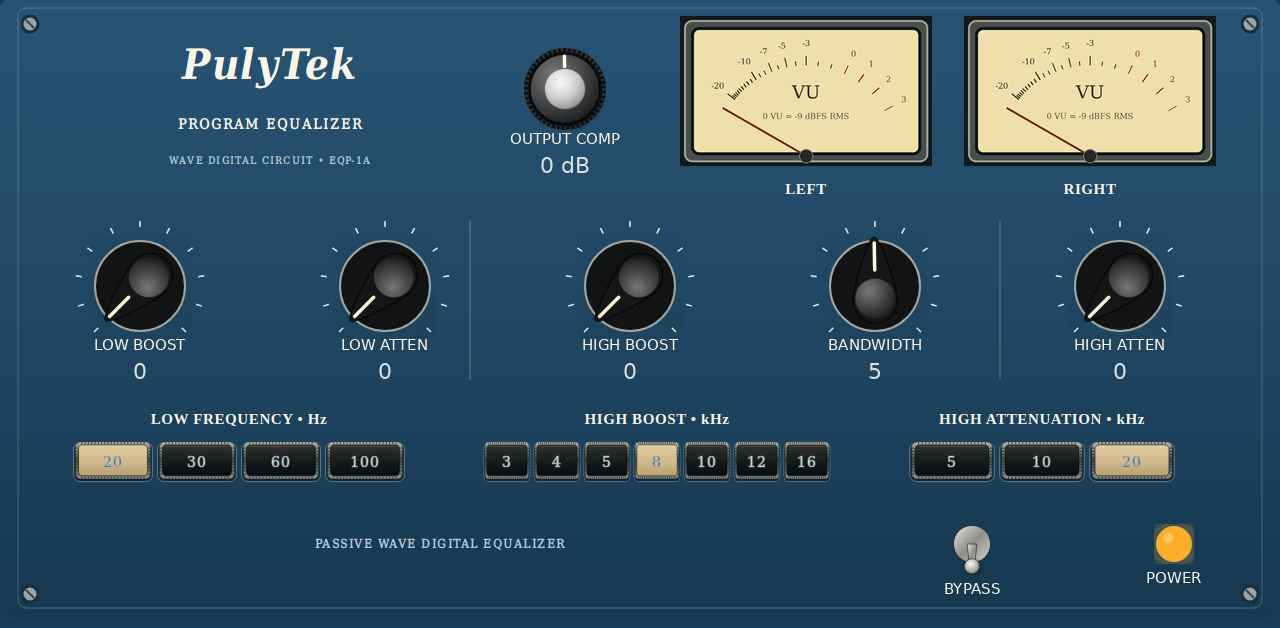Click the LOW FREQUENCY • Hz heading

[x=239, y=419]
